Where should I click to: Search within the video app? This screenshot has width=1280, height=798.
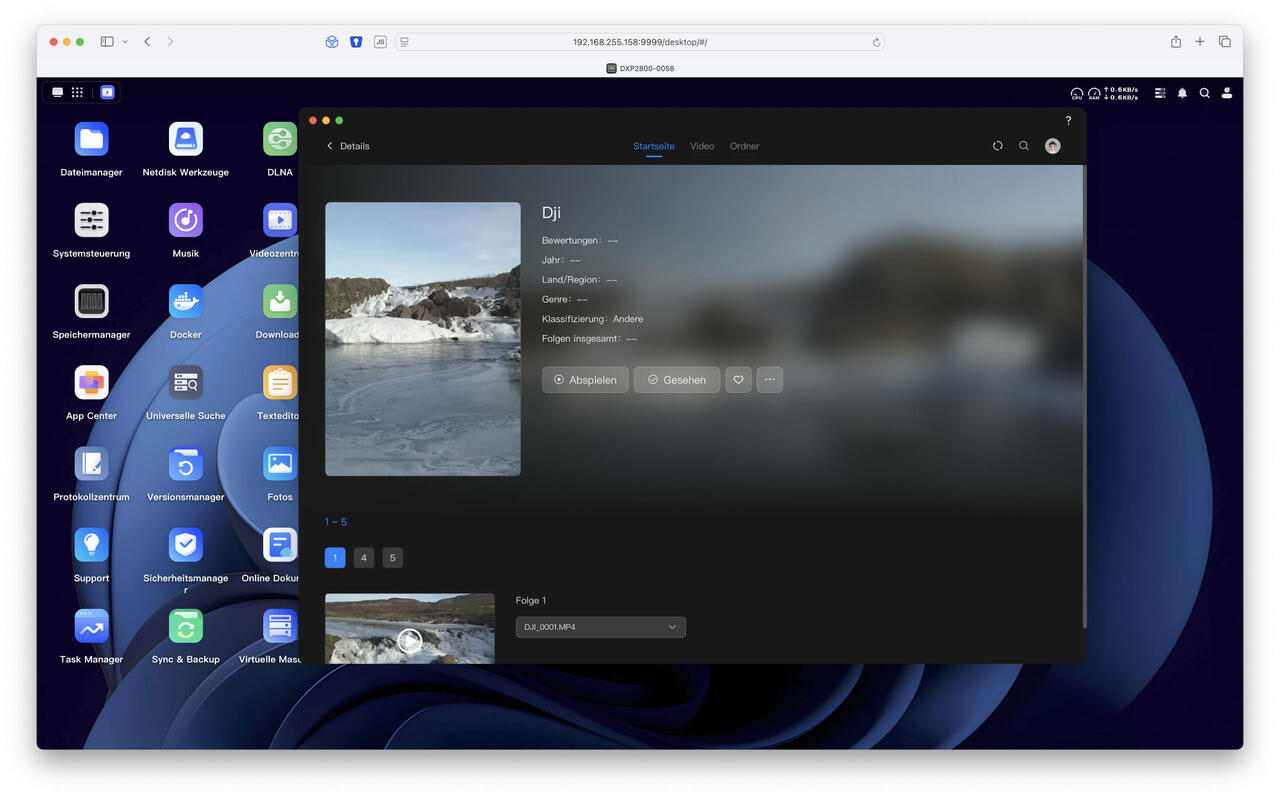click(x=1024, y=146)
